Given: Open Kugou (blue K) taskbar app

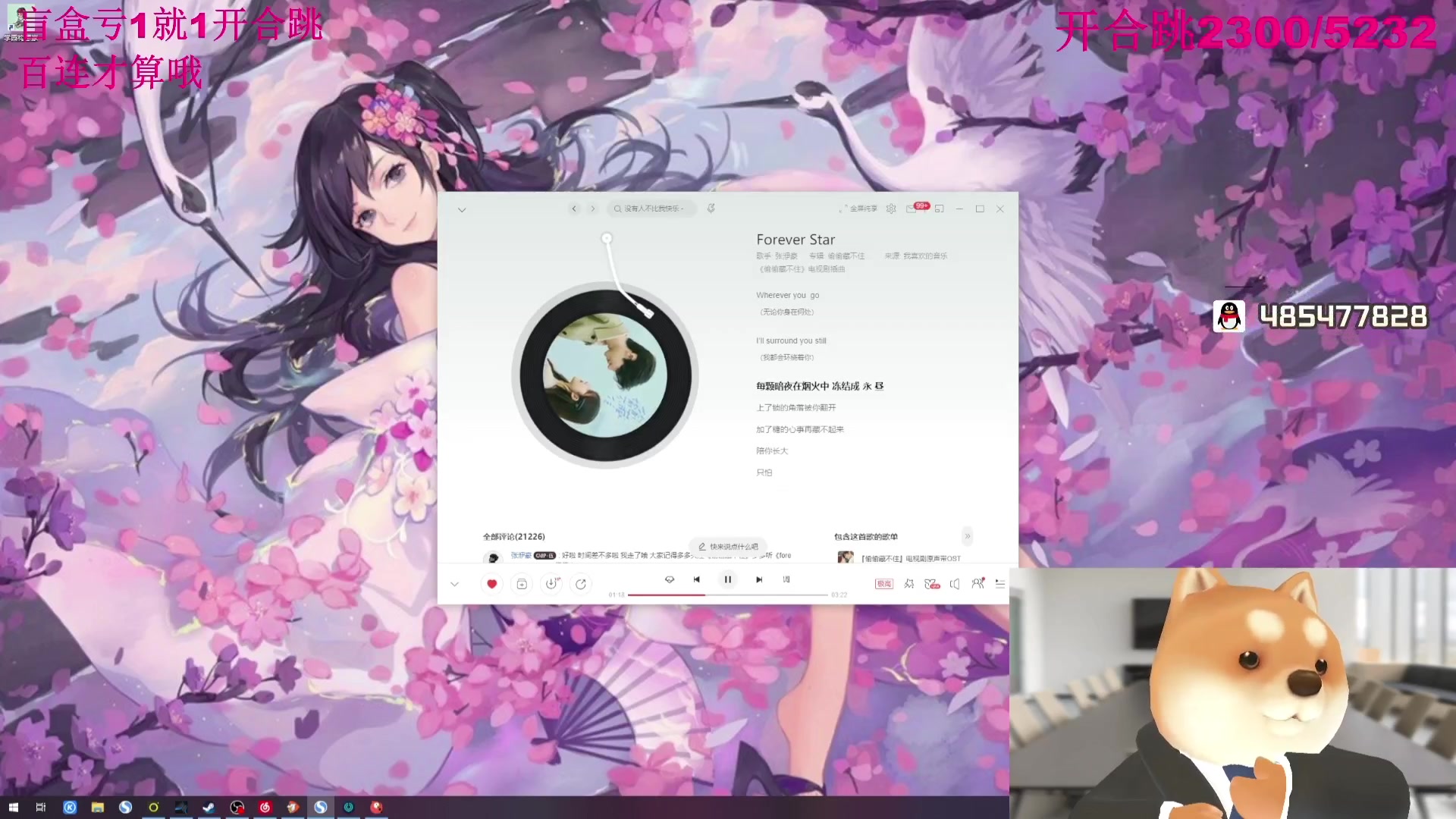Looking at the screenshot, I should point(70,808).
